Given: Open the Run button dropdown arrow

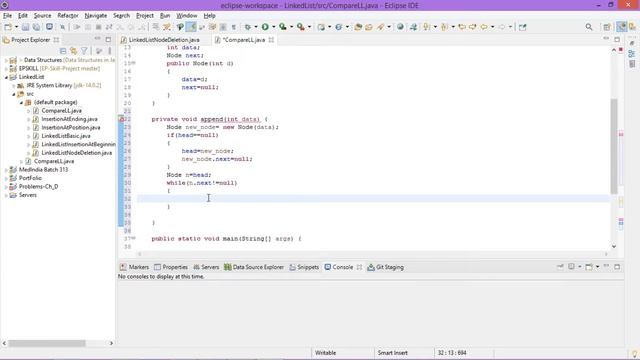Looking at the screenshot, I should coord(273,27).
